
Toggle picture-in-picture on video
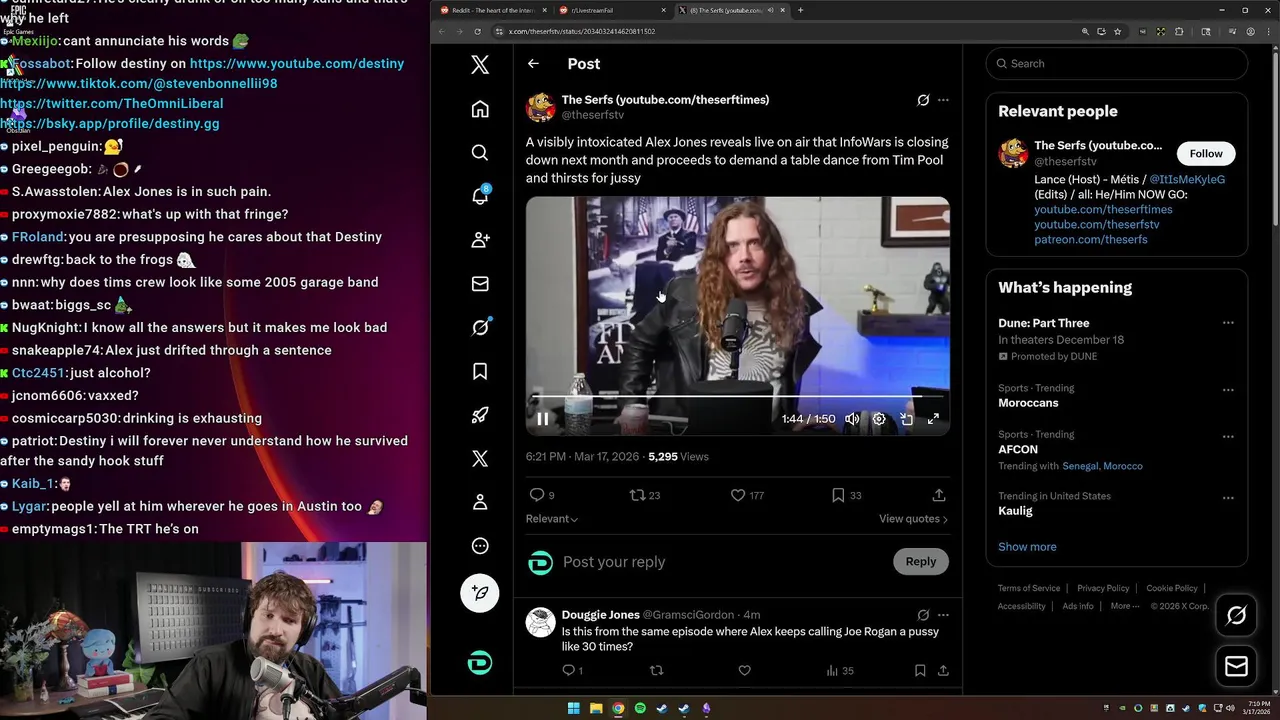906,419
